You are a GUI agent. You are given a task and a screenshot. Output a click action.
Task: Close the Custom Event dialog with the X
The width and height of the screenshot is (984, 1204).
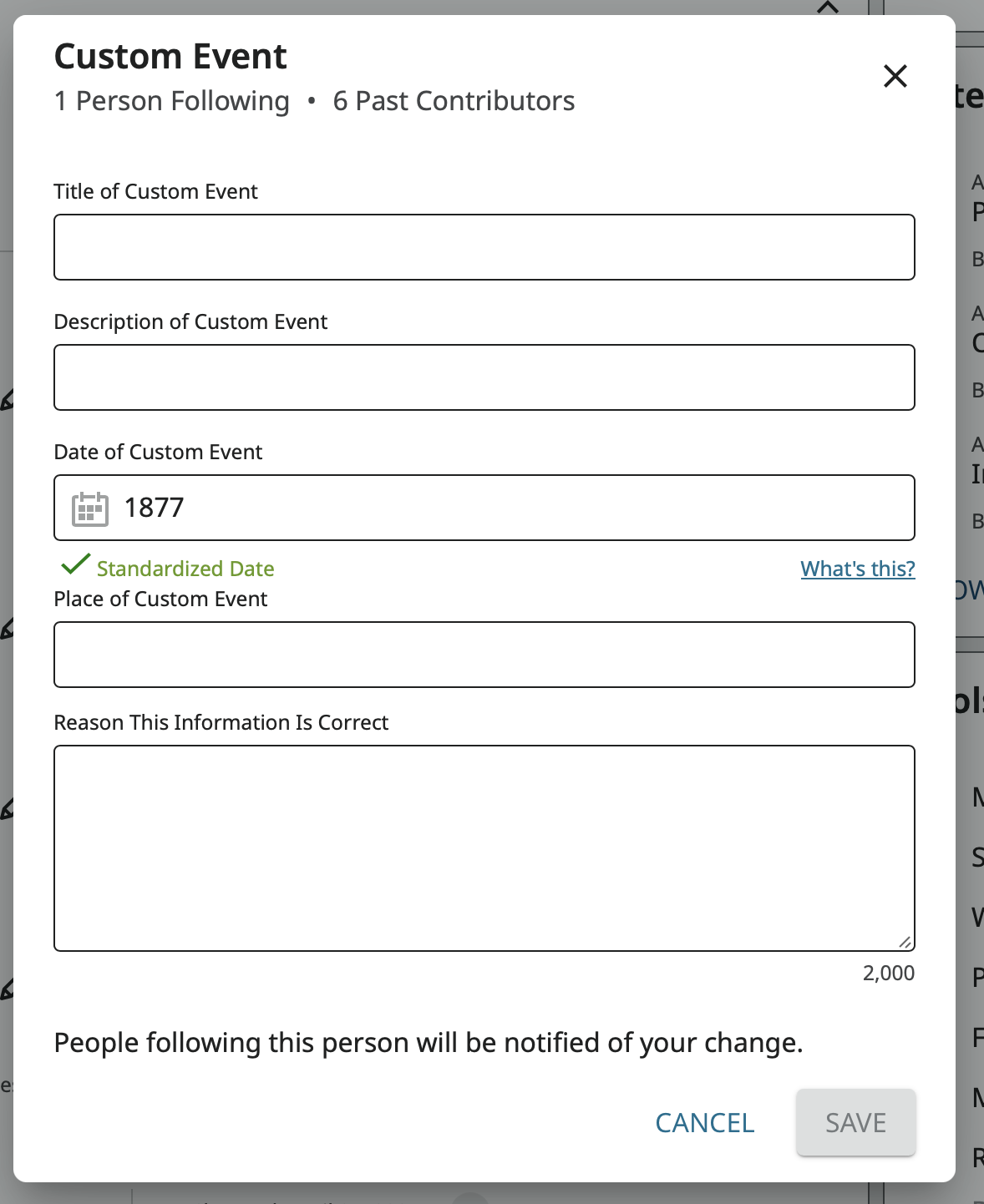tap(895, 75)
